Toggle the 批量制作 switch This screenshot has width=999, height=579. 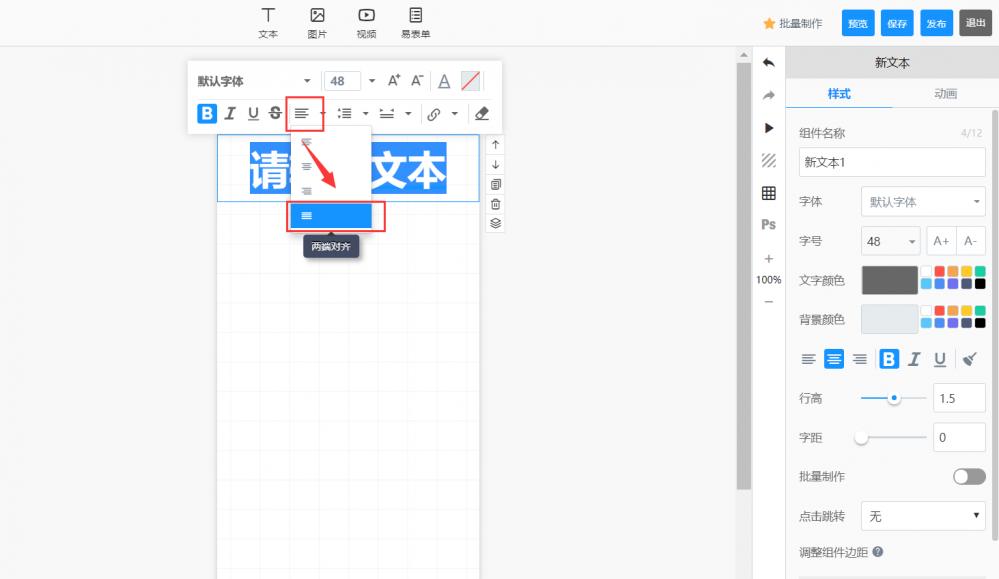pos(969,476)
